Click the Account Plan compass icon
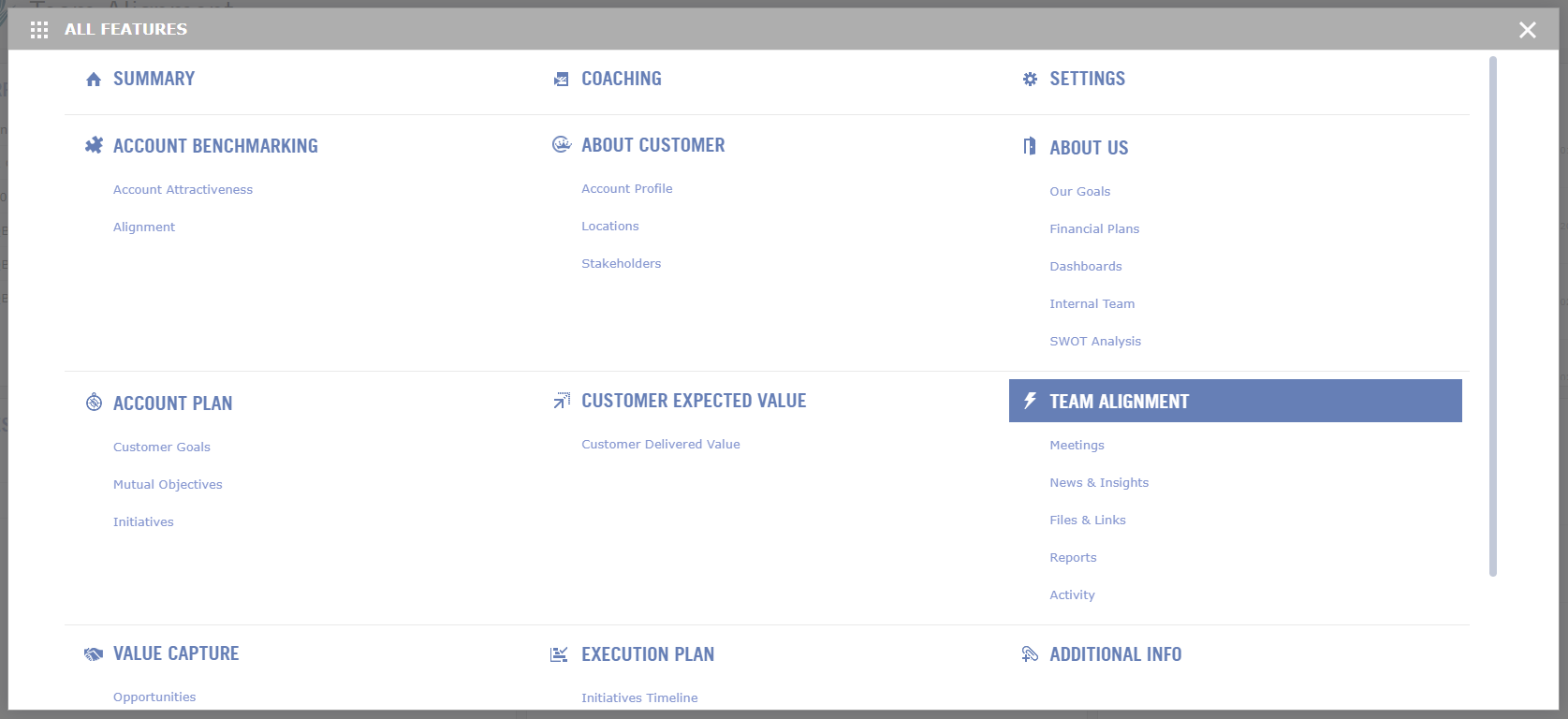The height and width of the screenshot is (719, 1568). 94,403
